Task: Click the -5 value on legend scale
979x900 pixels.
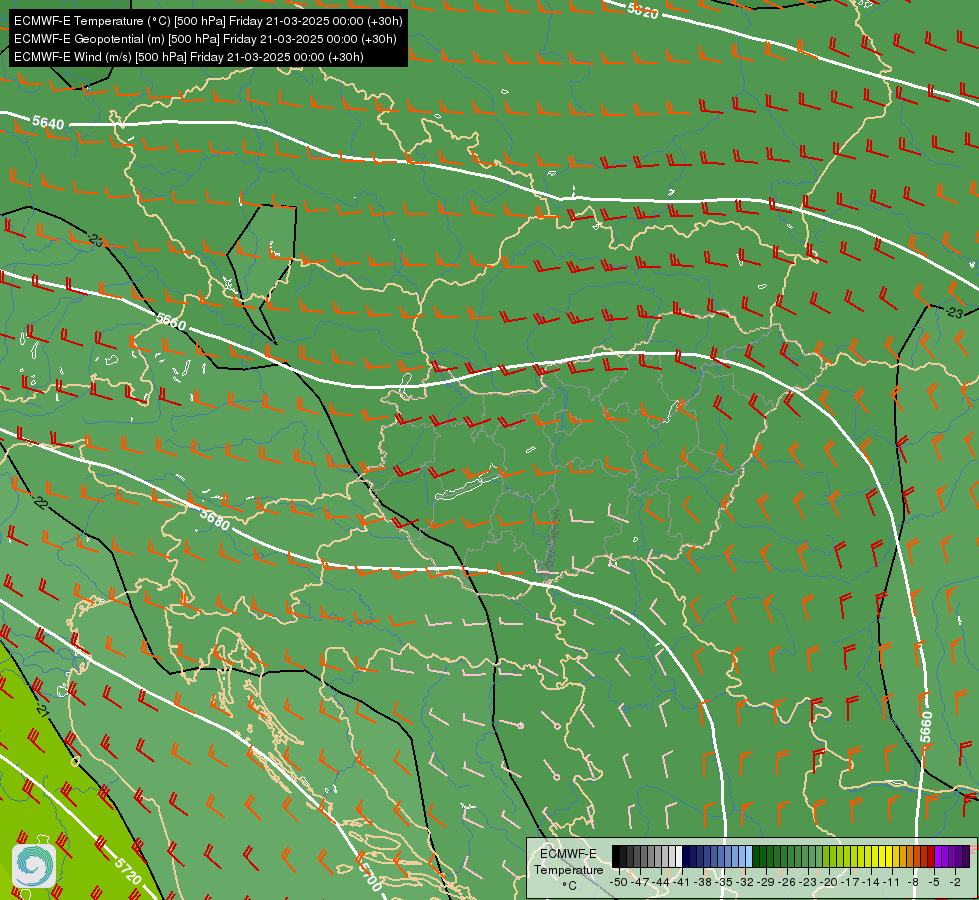Action: [x=934, y=882]
